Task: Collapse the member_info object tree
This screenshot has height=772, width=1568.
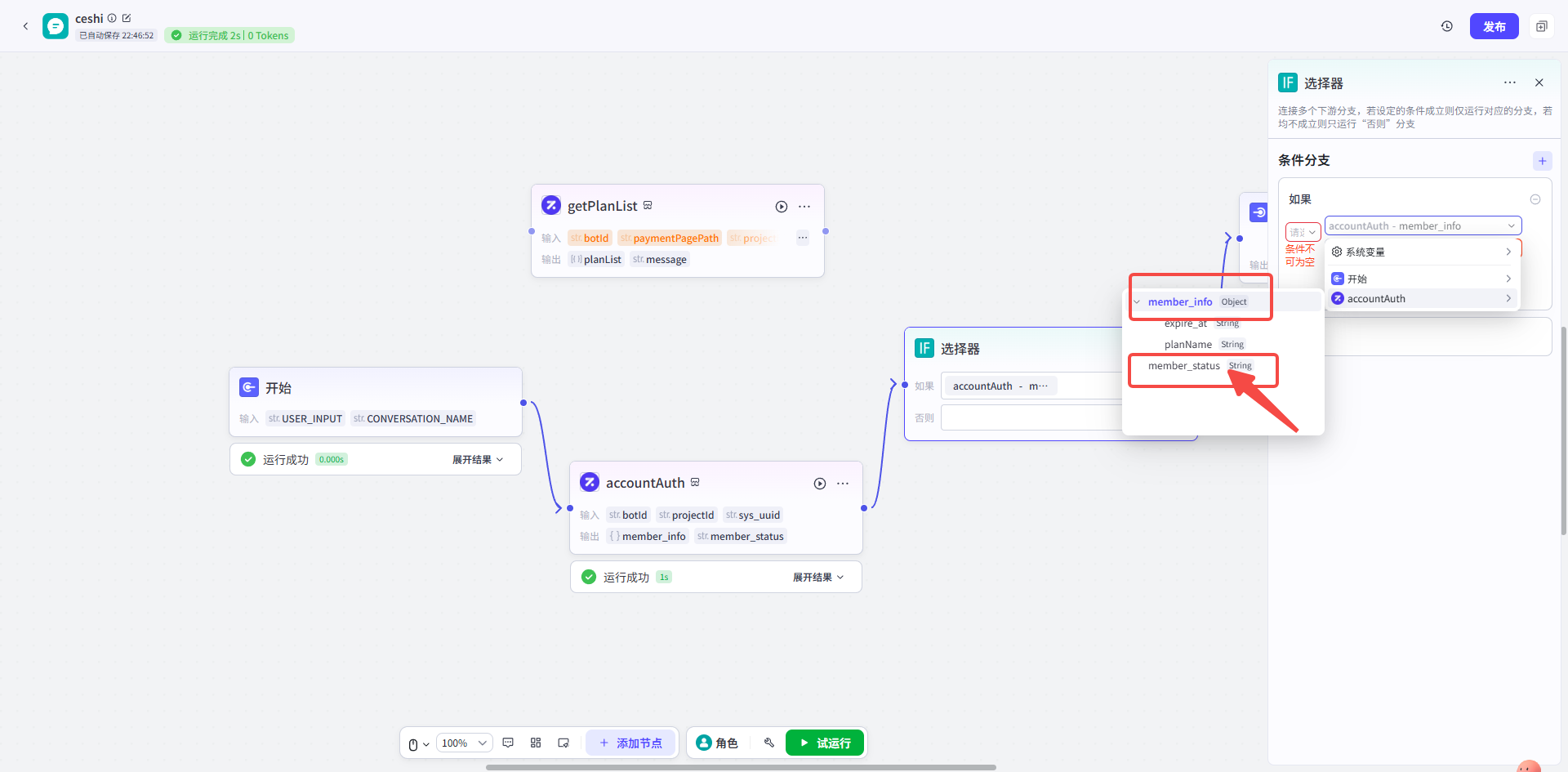Action: (1137, 301)
